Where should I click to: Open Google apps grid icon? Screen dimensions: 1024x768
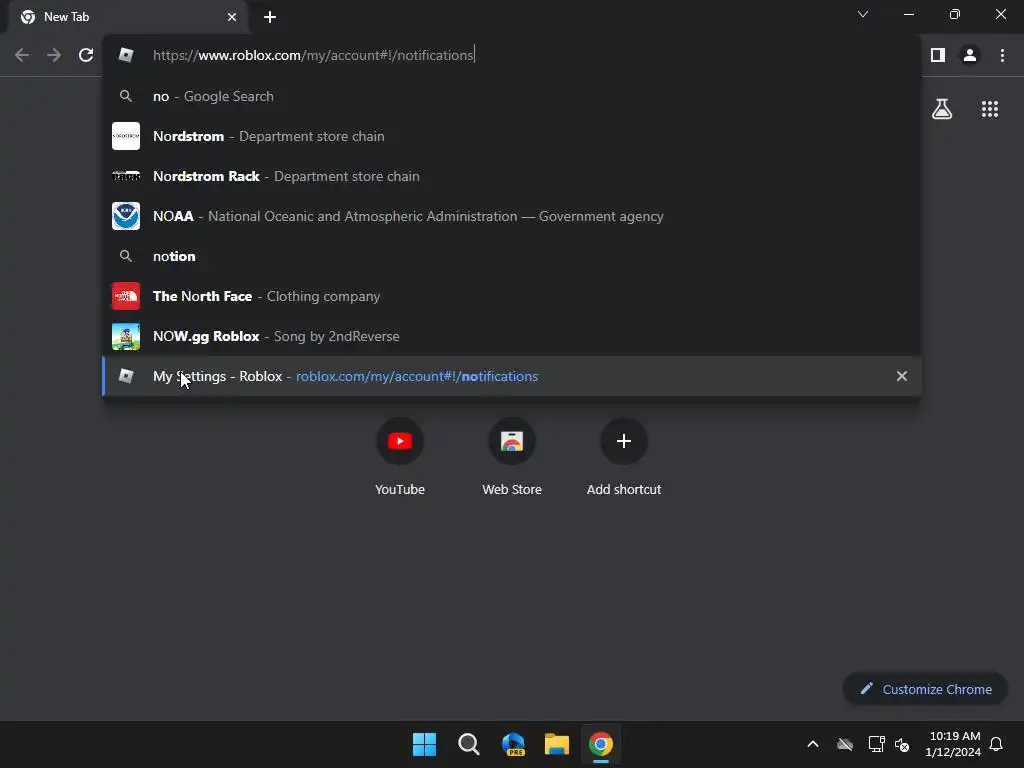coord(989,109)
